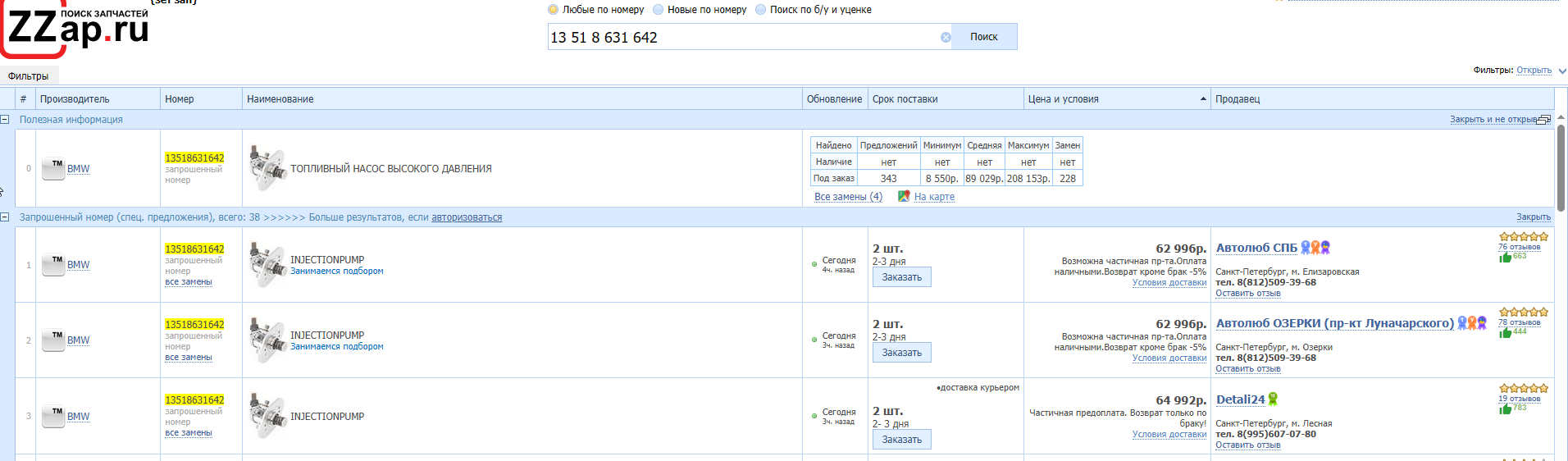Click the green status dot in row 1 update column
The height and width of the screenshot is (461, 1568).
click(x=814, y=264)
